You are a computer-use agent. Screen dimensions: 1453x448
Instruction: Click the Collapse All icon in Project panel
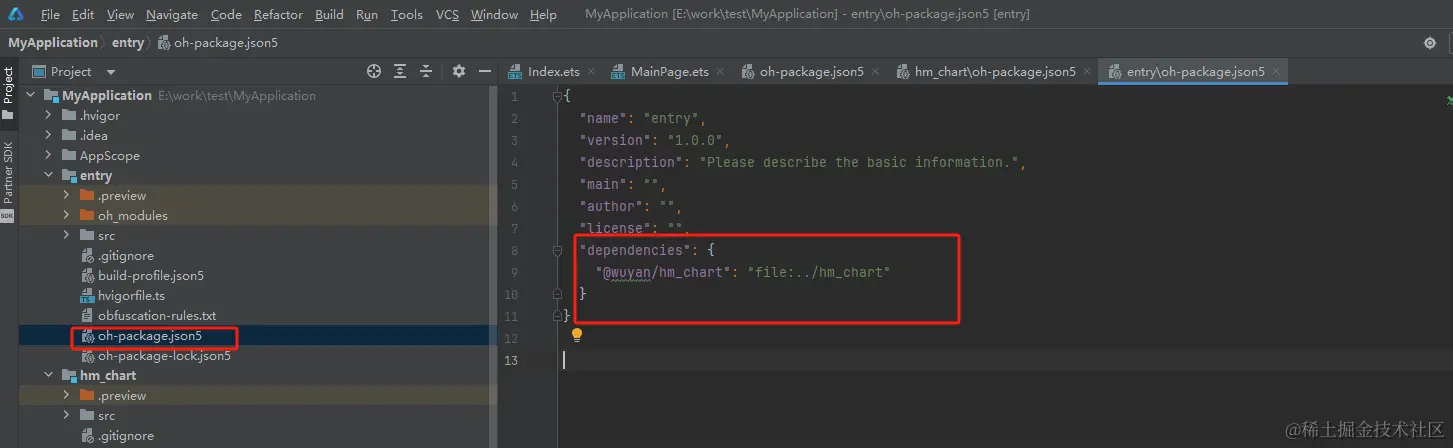(x=426, y=71)
